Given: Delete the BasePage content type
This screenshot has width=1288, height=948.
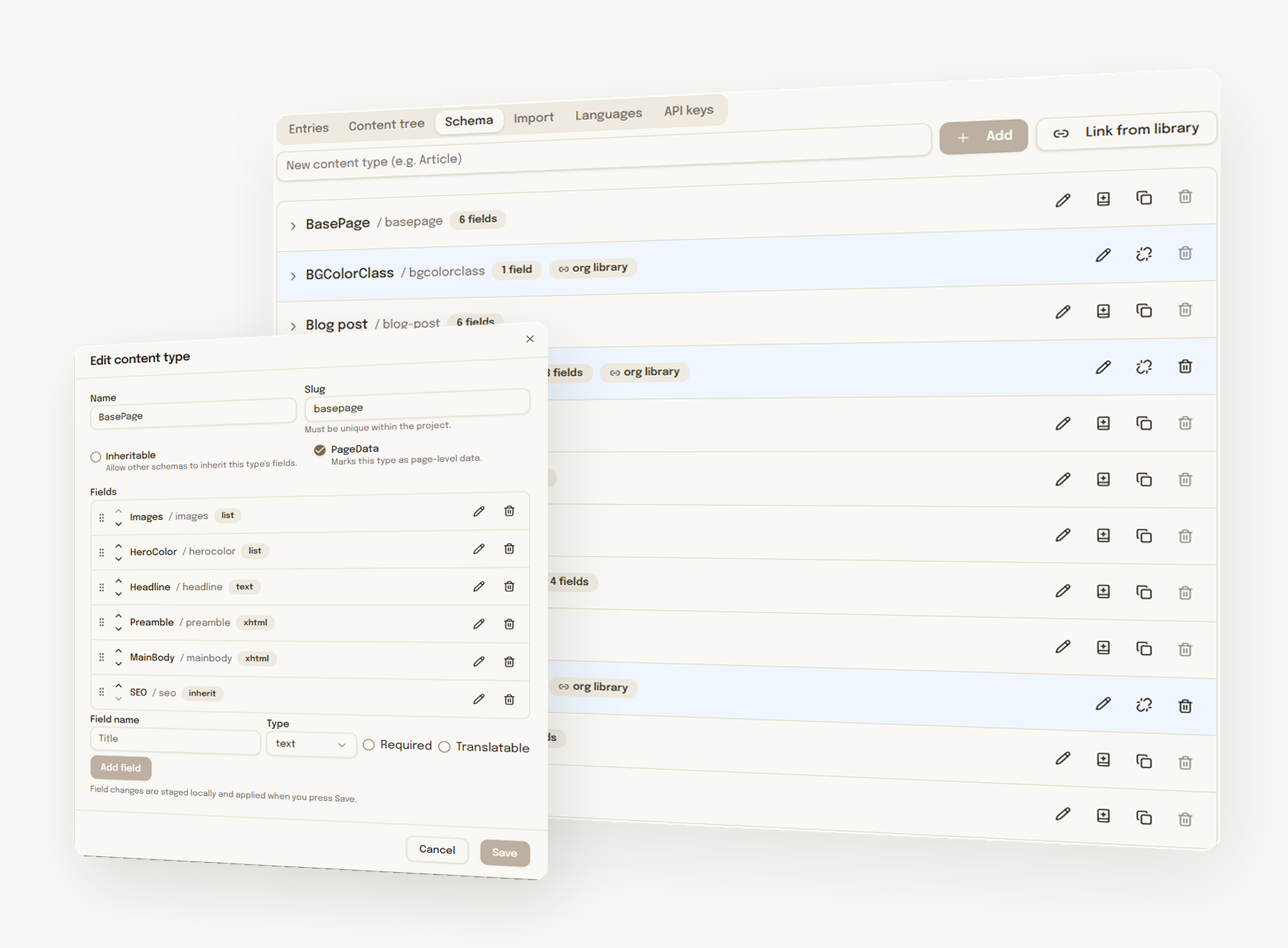Looking at the screenshot, I should pos(1185,196).
